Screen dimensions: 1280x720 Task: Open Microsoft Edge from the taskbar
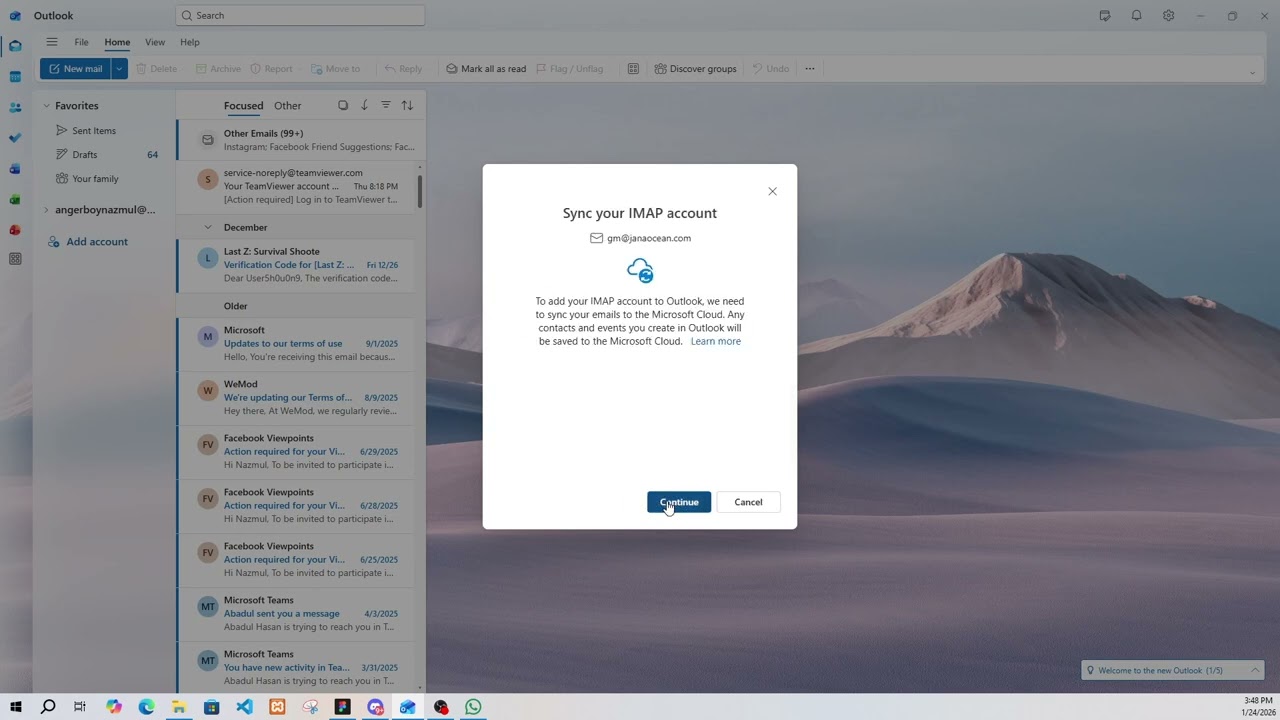point(146,707)
